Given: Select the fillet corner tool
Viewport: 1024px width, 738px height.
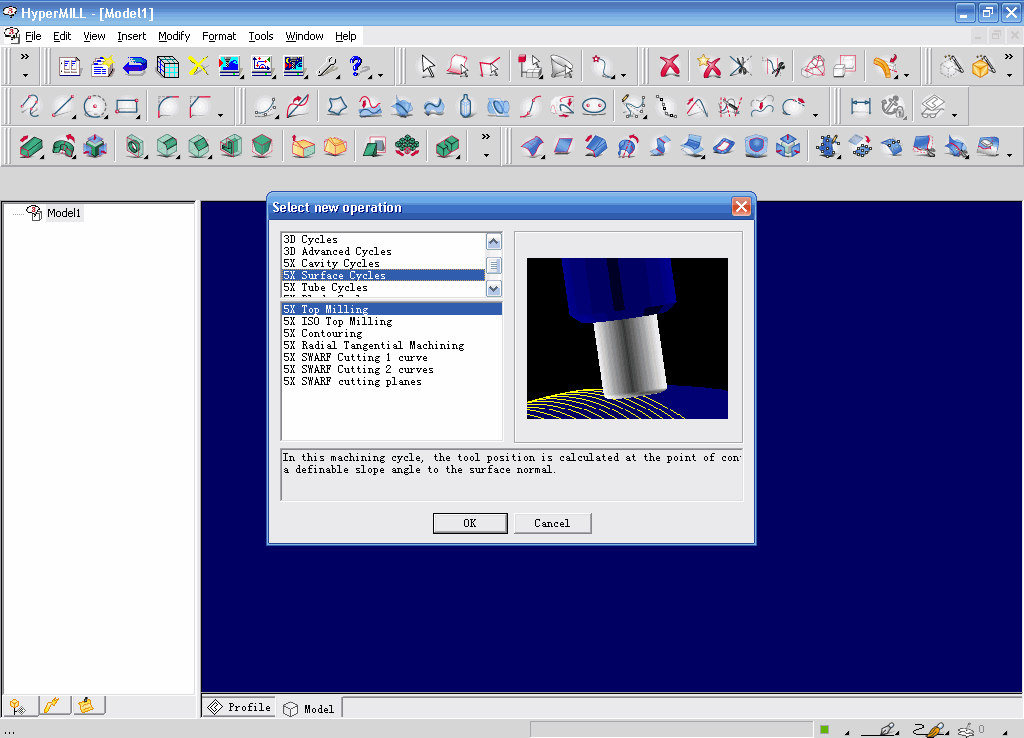Looking at the screenshot, I should pyautogui.click(x=168, y=106).
